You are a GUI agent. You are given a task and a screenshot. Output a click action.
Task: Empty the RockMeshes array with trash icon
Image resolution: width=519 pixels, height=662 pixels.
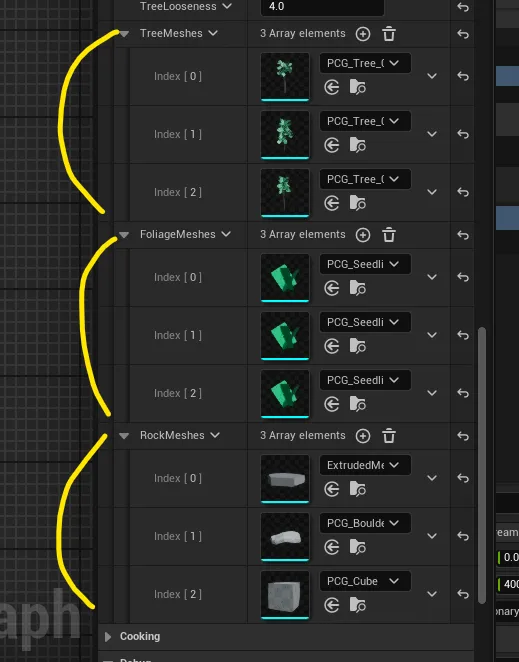click(389, 436)
